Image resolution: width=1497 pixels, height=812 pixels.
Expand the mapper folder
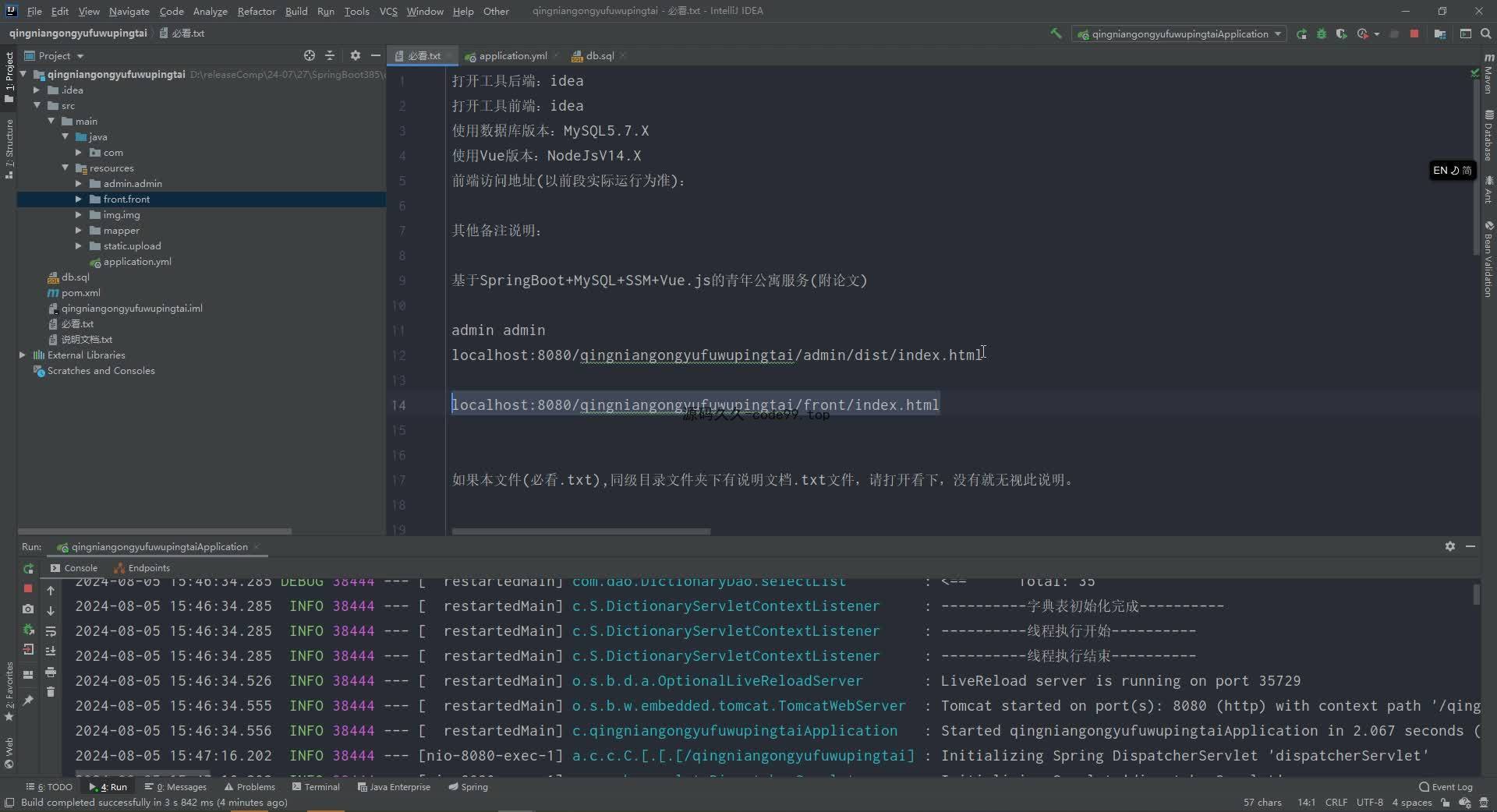78,231
